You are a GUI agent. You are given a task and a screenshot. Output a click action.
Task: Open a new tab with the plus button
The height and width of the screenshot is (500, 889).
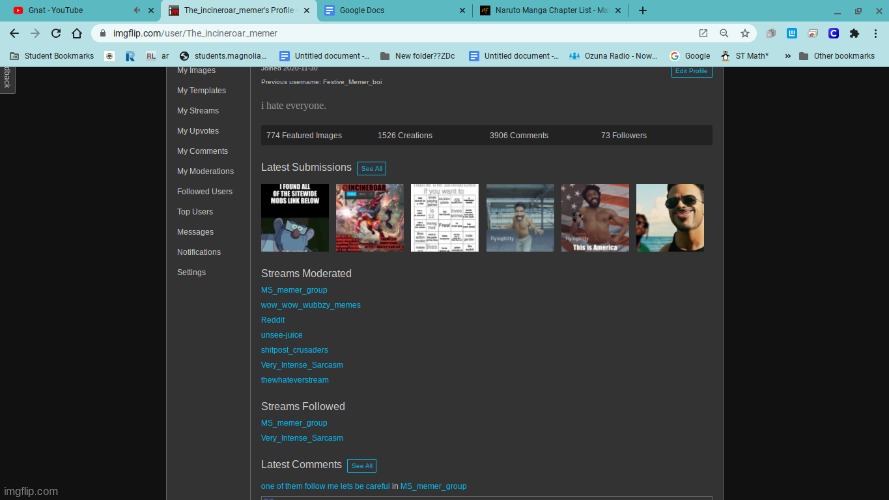tap(642, 10)
